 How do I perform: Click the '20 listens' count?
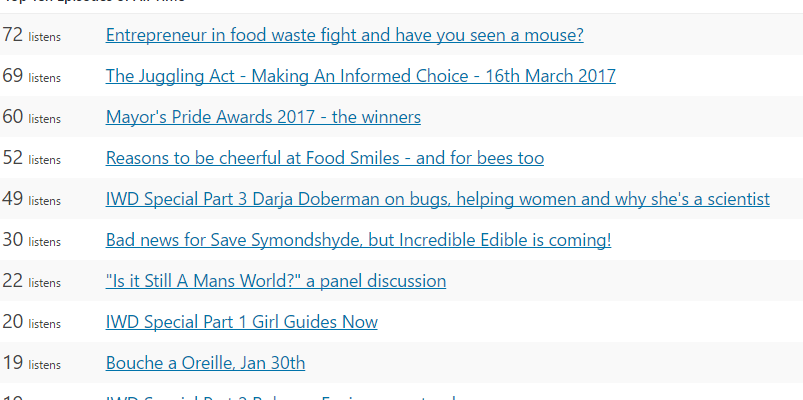coord(32,322)
